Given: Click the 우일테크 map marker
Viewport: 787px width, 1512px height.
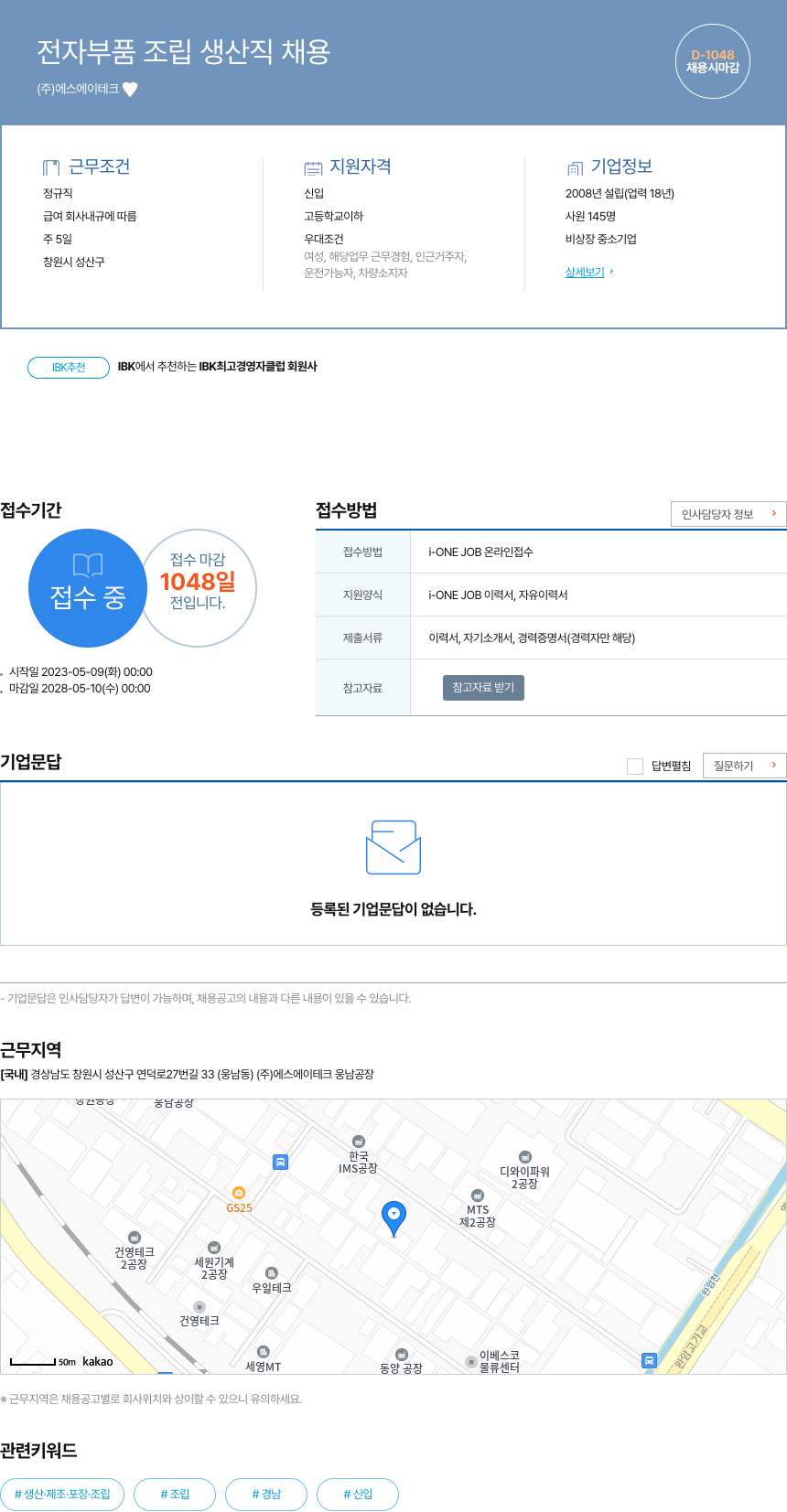Looking at the screenshot, I should point(272,1272).
